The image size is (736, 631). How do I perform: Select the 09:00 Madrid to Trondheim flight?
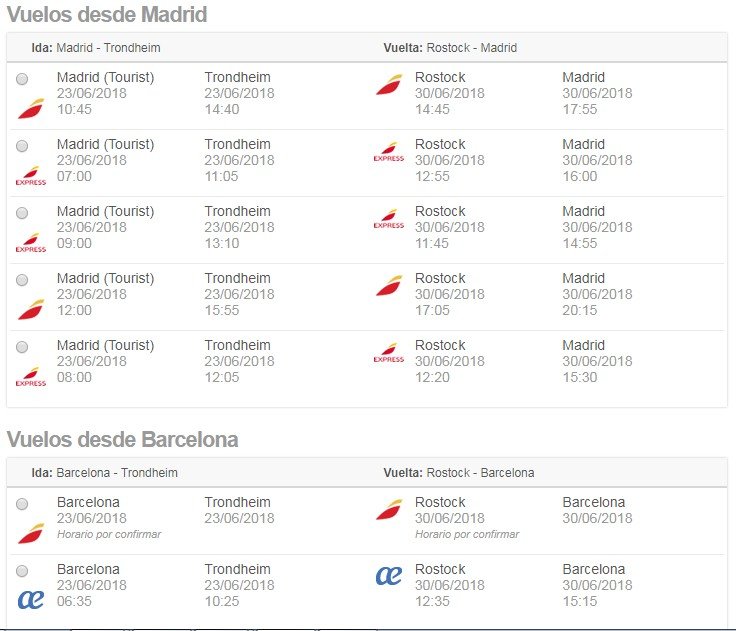pos(22,213)
